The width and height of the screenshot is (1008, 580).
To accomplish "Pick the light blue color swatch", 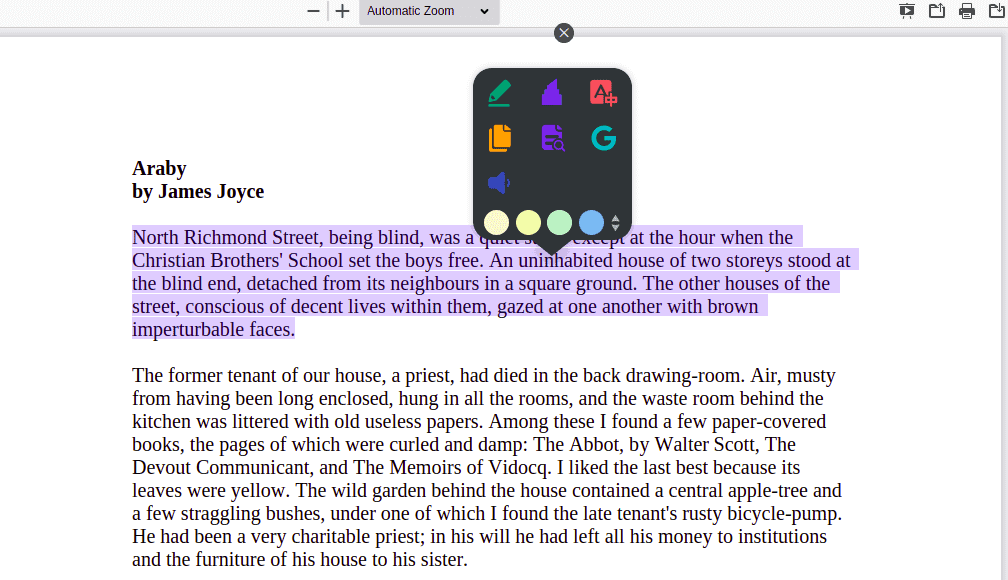I will (x=591, y=223).
